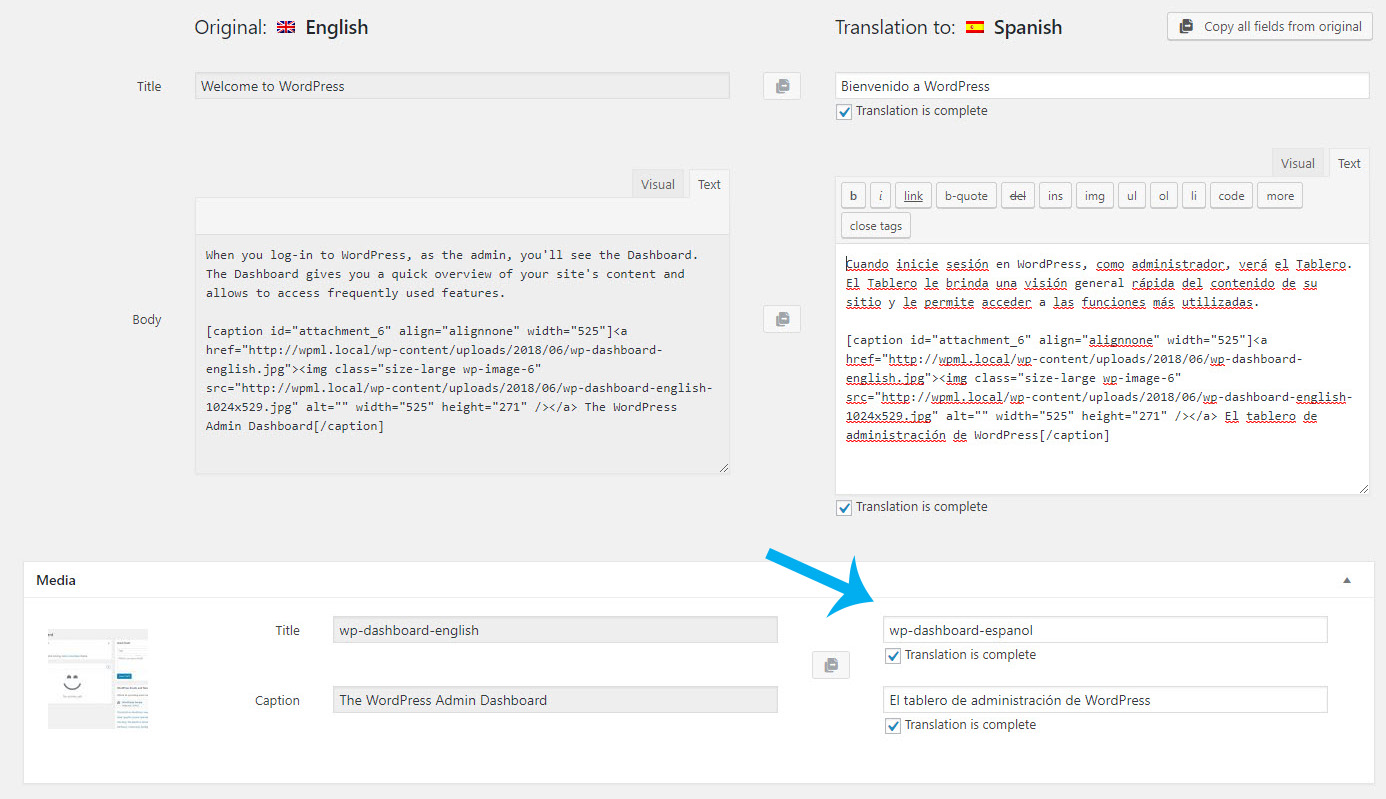The image size is (1386, 799).
Task: Click Copy all fields from original button
Action: click(1268, 27)
